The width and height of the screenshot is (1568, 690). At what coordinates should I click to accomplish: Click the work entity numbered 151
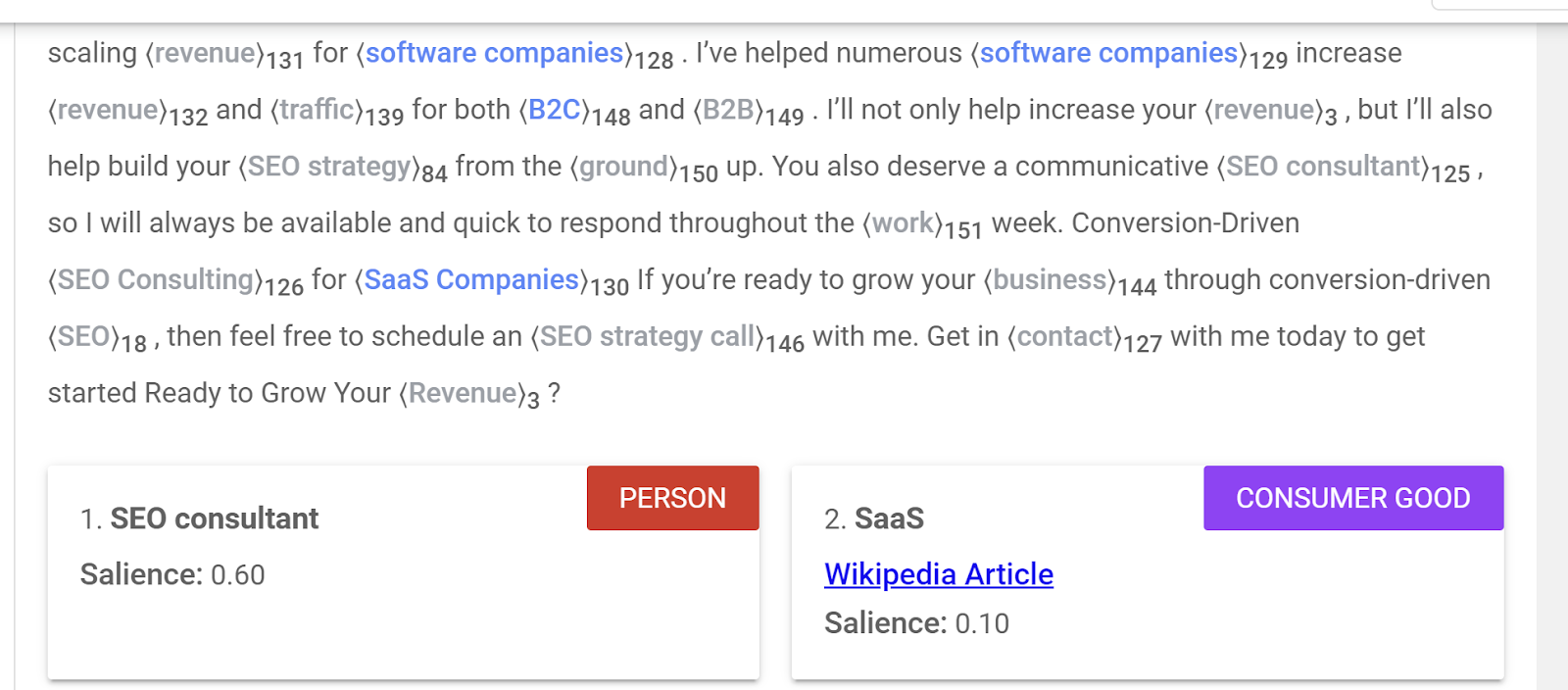tap(903, 223)
